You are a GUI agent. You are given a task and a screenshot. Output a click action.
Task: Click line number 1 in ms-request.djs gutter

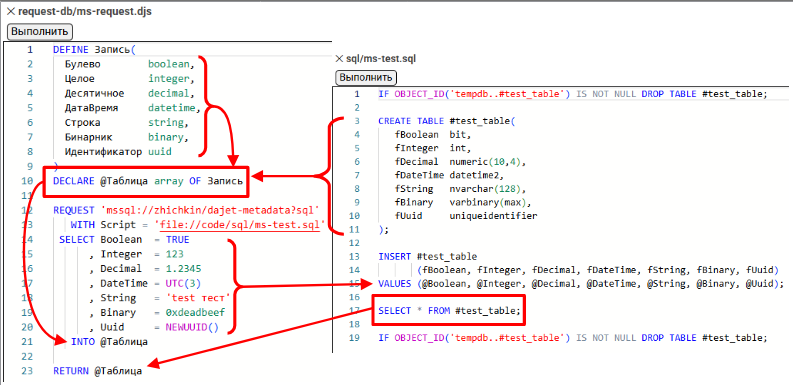(x=29, y=50)
